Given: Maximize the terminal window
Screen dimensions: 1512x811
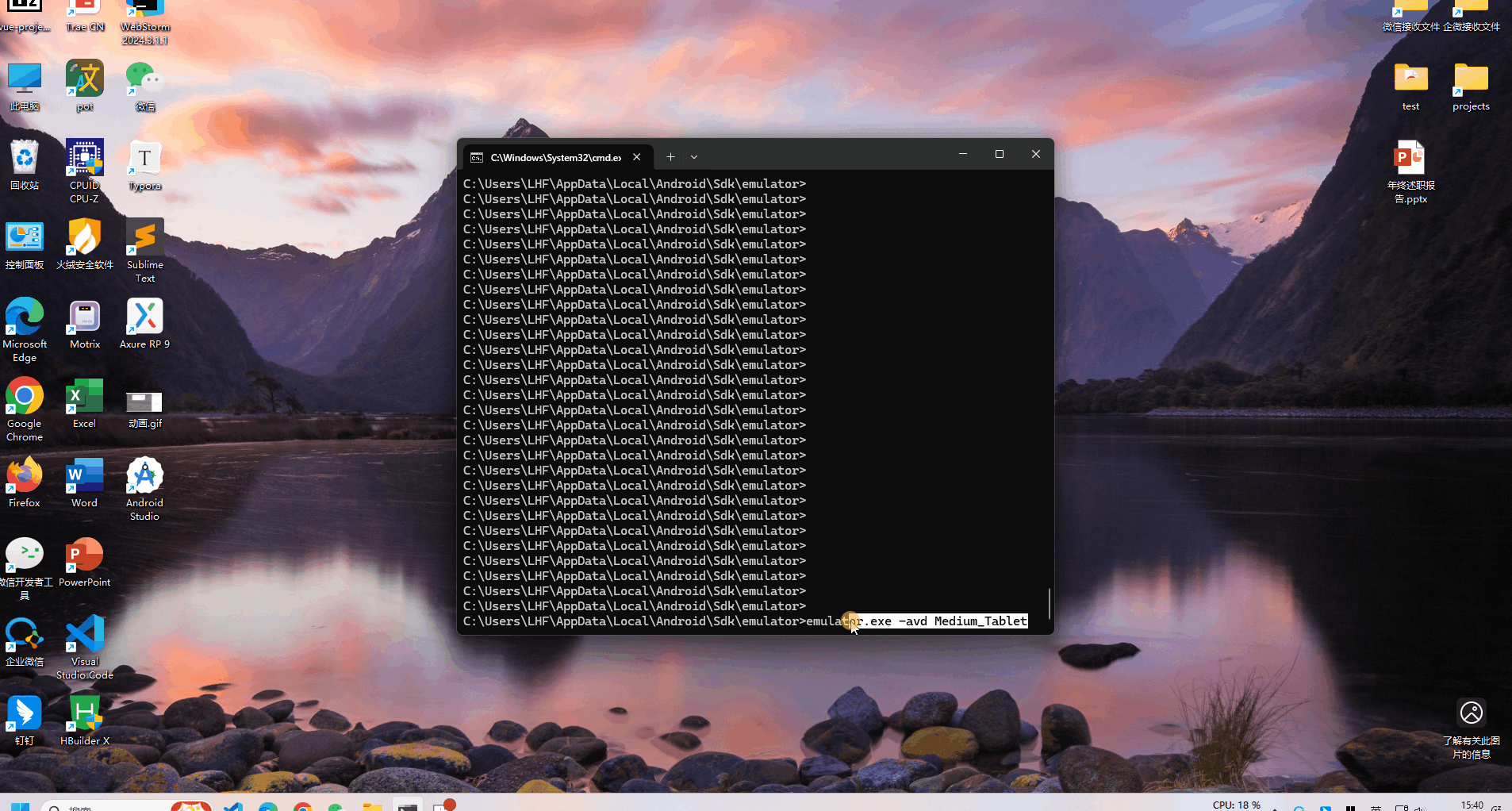Looking at the screenshot, I should [999, 154].
